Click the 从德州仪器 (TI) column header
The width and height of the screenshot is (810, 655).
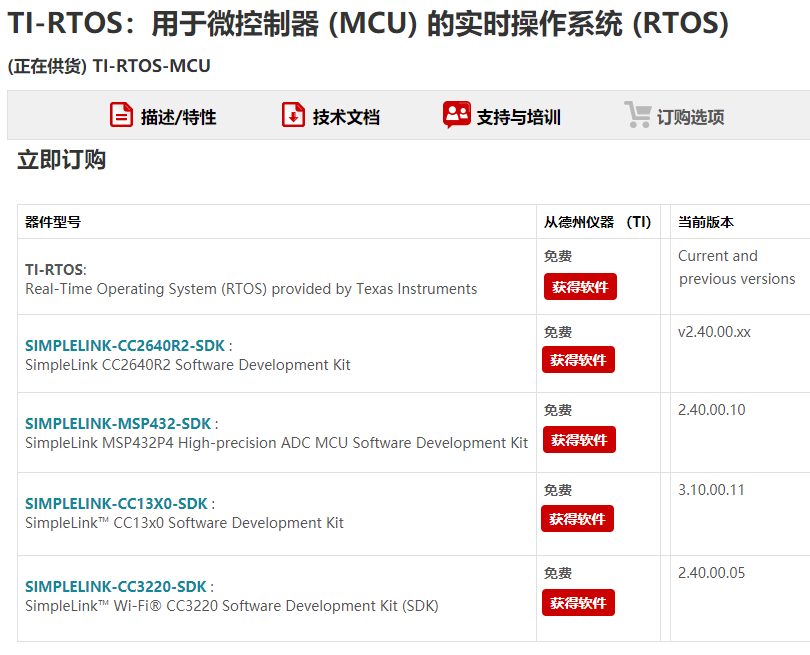tap(597, 223)
